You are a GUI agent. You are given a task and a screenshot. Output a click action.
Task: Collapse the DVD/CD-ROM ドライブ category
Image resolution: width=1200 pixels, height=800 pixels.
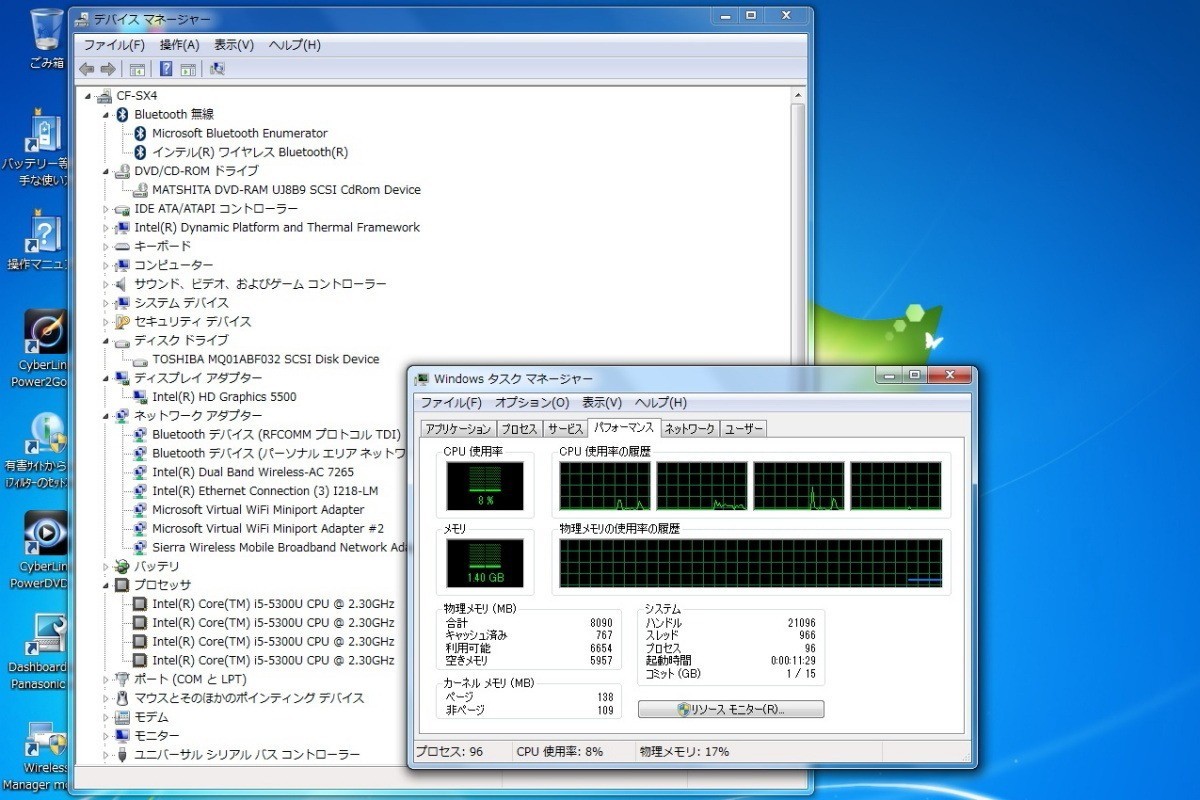coord(107,171)
